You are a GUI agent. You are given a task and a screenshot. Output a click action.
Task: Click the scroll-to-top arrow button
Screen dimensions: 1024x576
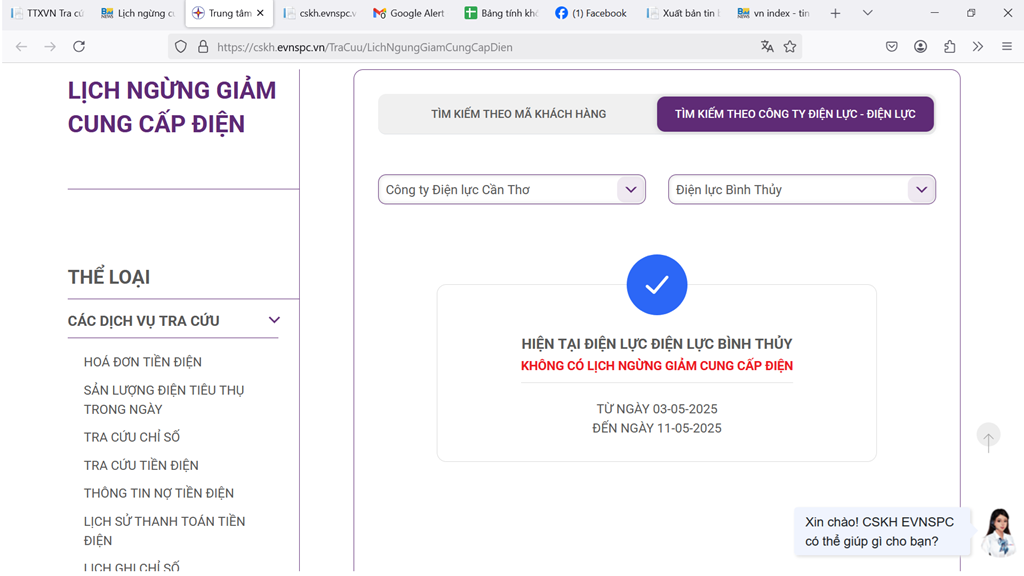pyautogui.click(x=988, y=438)
